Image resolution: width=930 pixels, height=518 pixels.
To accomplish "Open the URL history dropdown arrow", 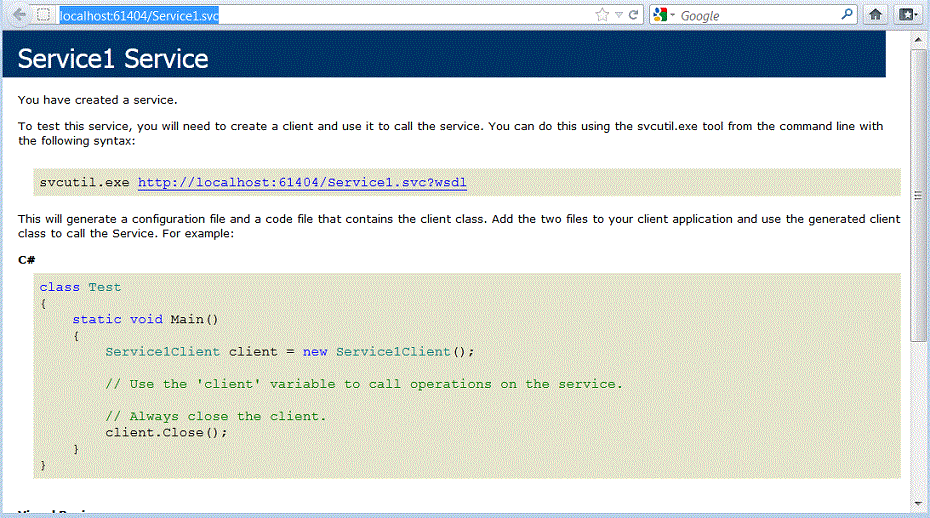I will click(x=619, y=15).
